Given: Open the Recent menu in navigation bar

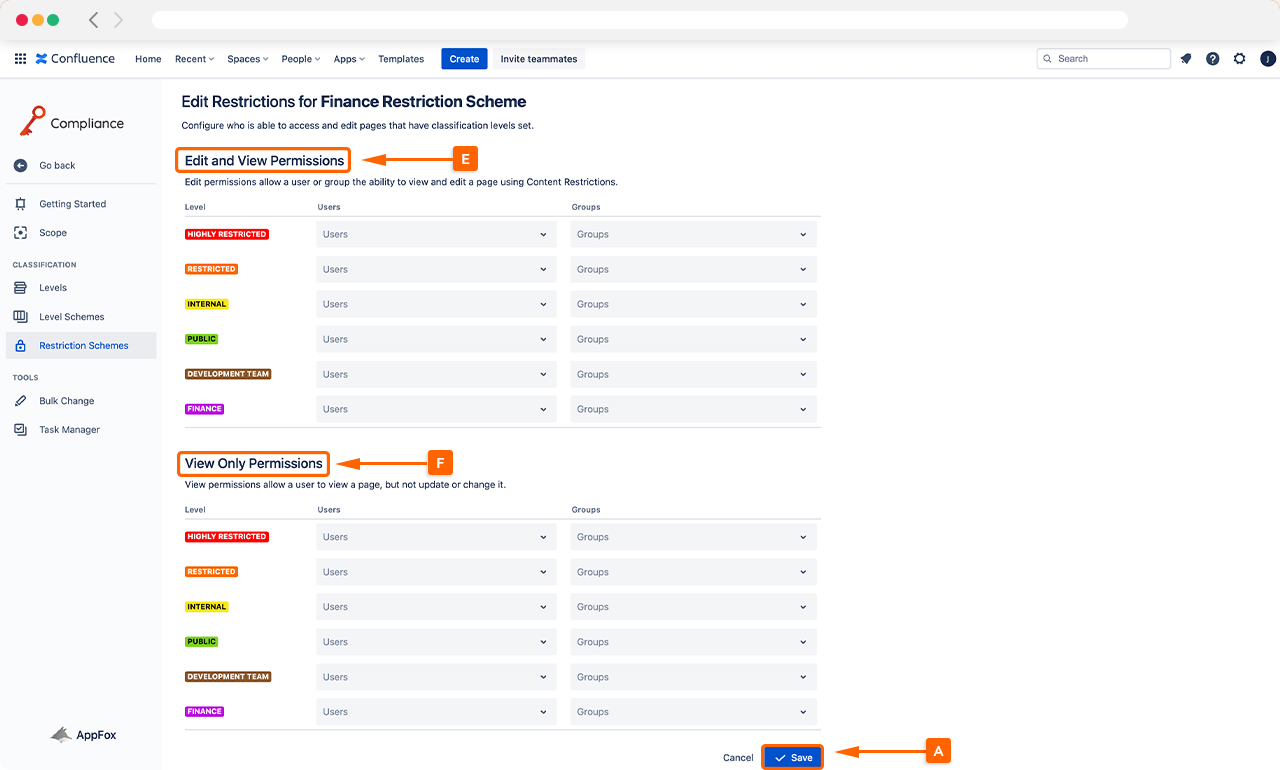Looking at the screenshot, I should [194, 59].
